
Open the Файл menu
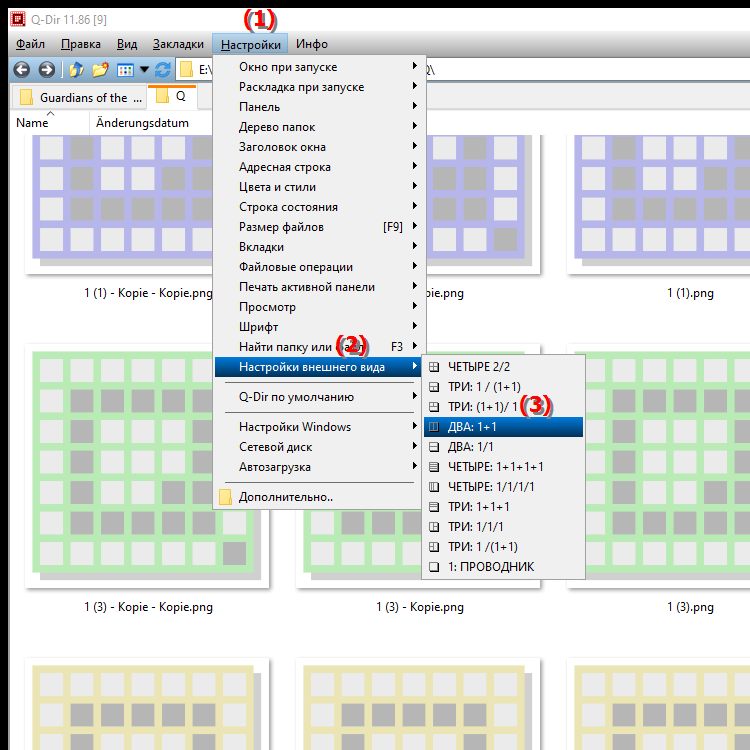(30, 44)
